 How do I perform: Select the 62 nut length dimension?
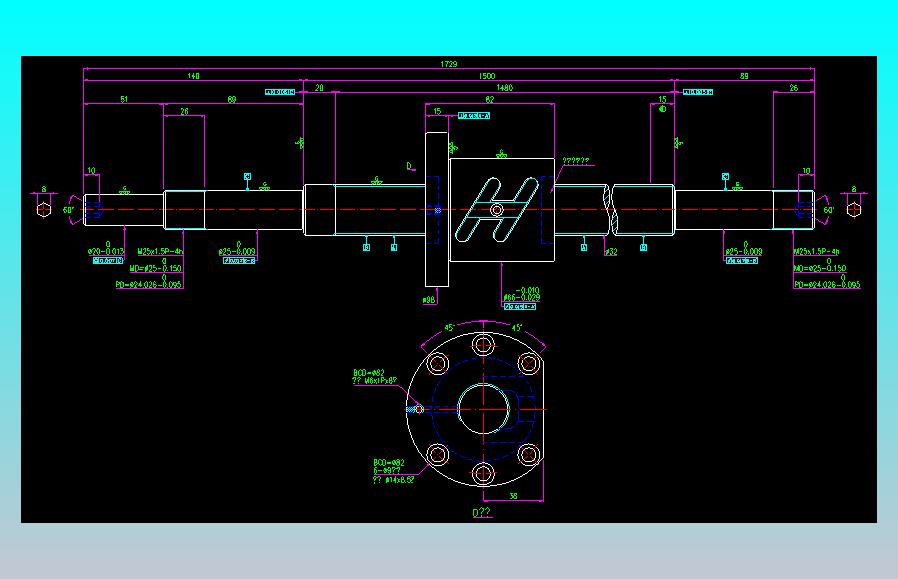click(490, 100)
